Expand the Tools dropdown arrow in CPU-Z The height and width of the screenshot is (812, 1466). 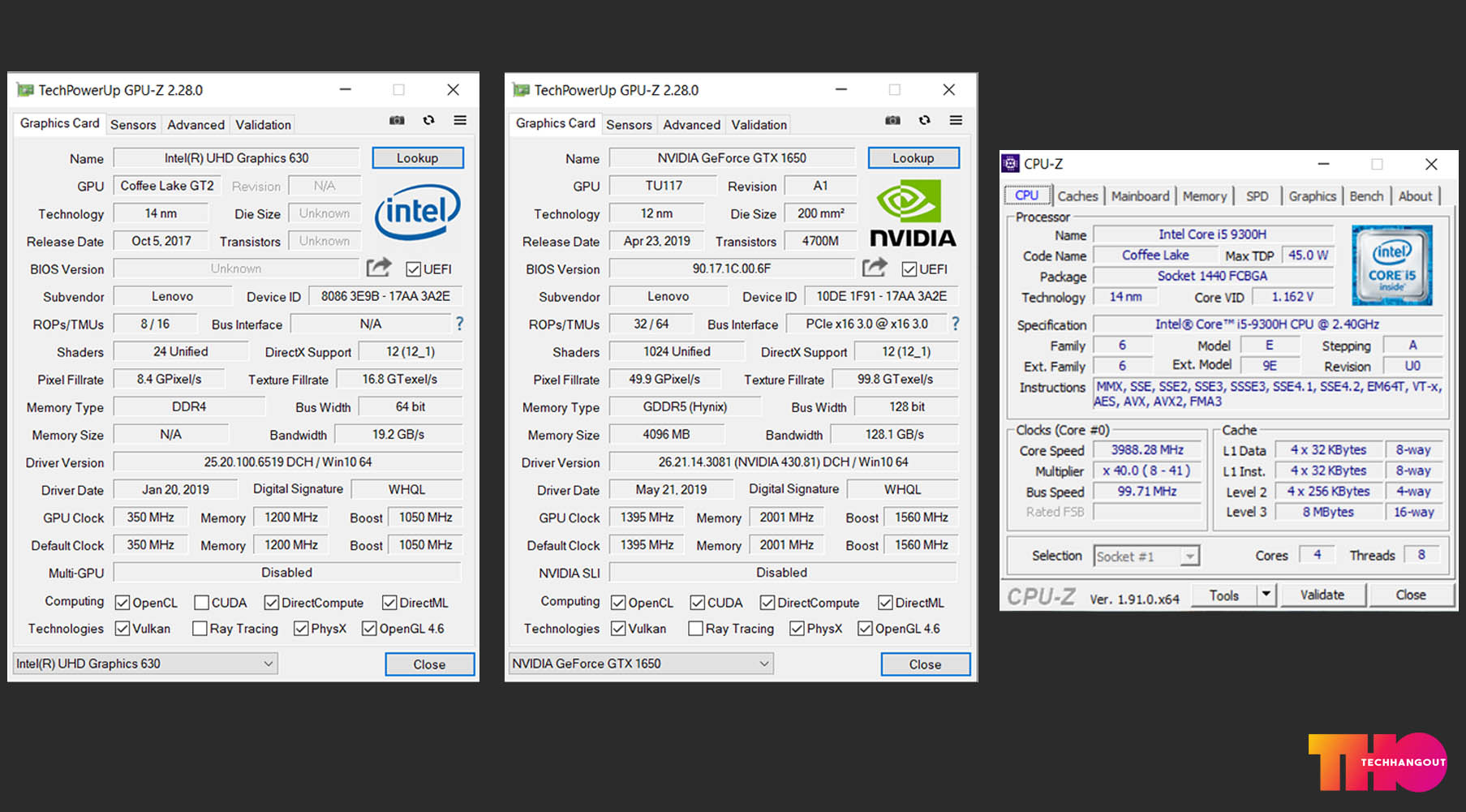tap(1266, 595)
